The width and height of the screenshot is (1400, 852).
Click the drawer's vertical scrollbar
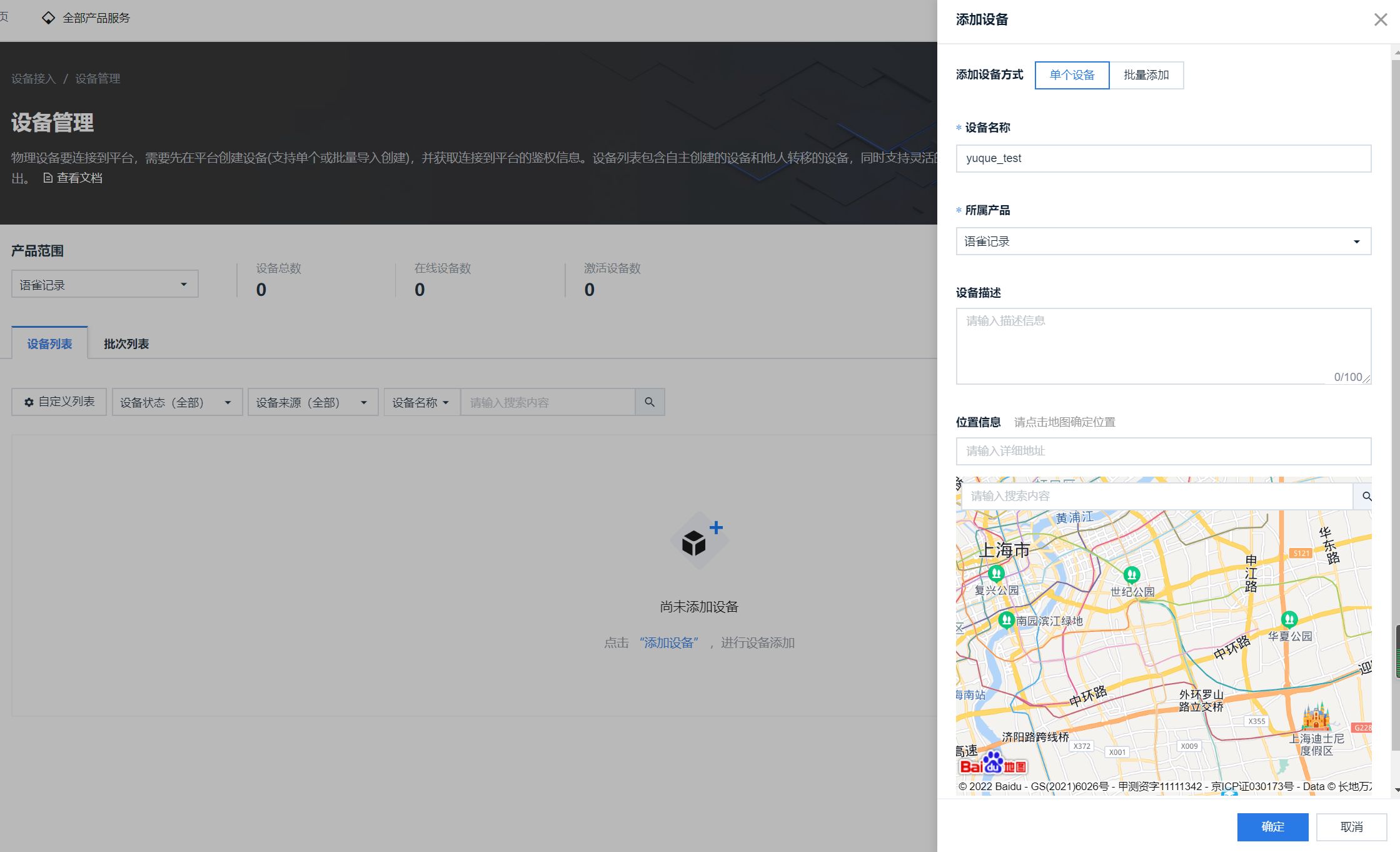tap(1395, 375)
